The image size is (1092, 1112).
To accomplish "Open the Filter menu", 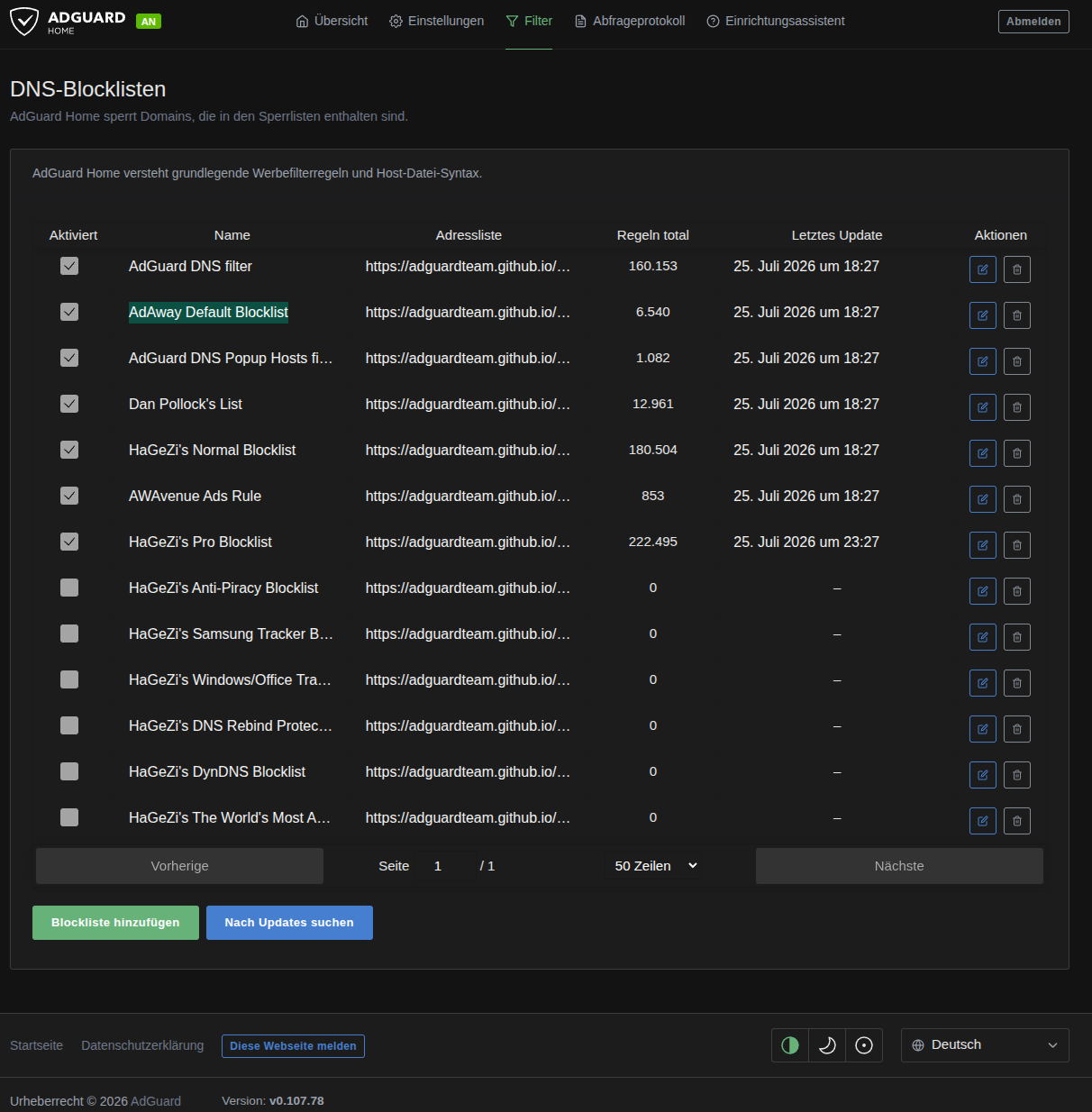I will point(529,21).
